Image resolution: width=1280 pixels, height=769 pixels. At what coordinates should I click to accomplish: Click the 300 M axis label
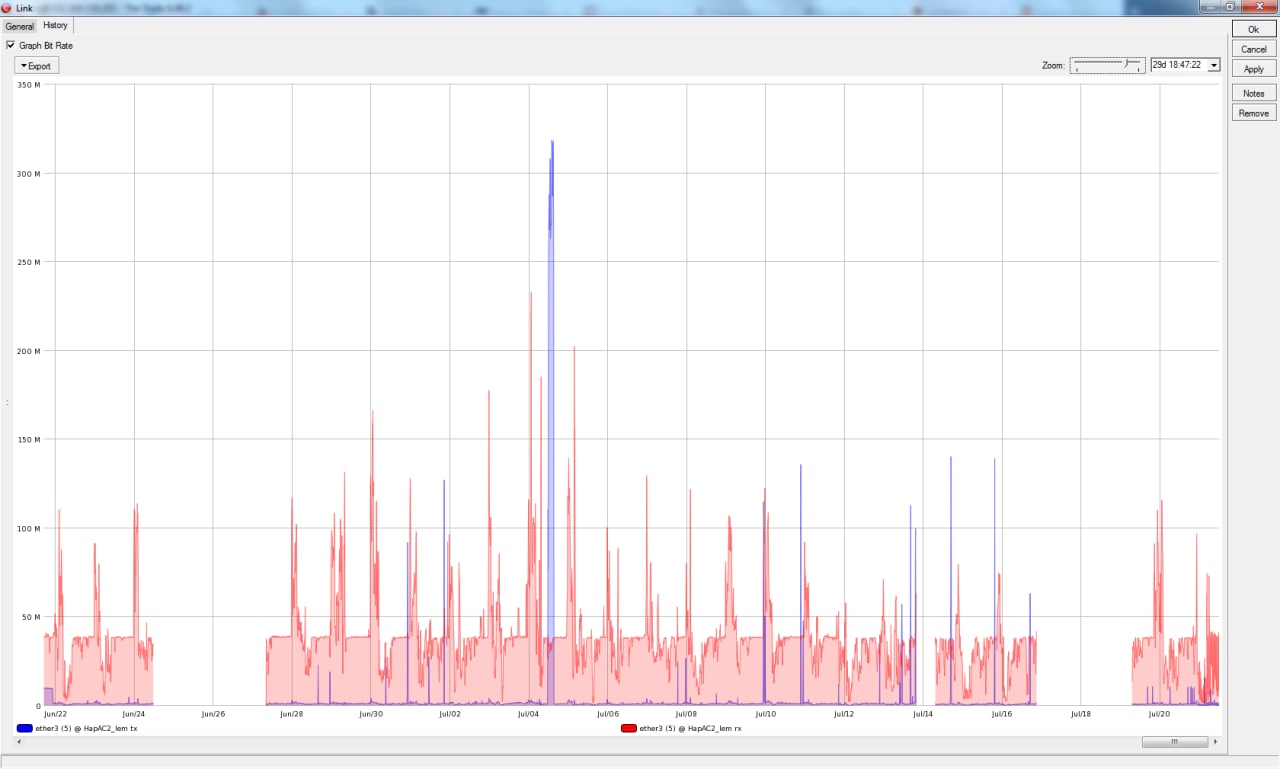click(30, 174)
